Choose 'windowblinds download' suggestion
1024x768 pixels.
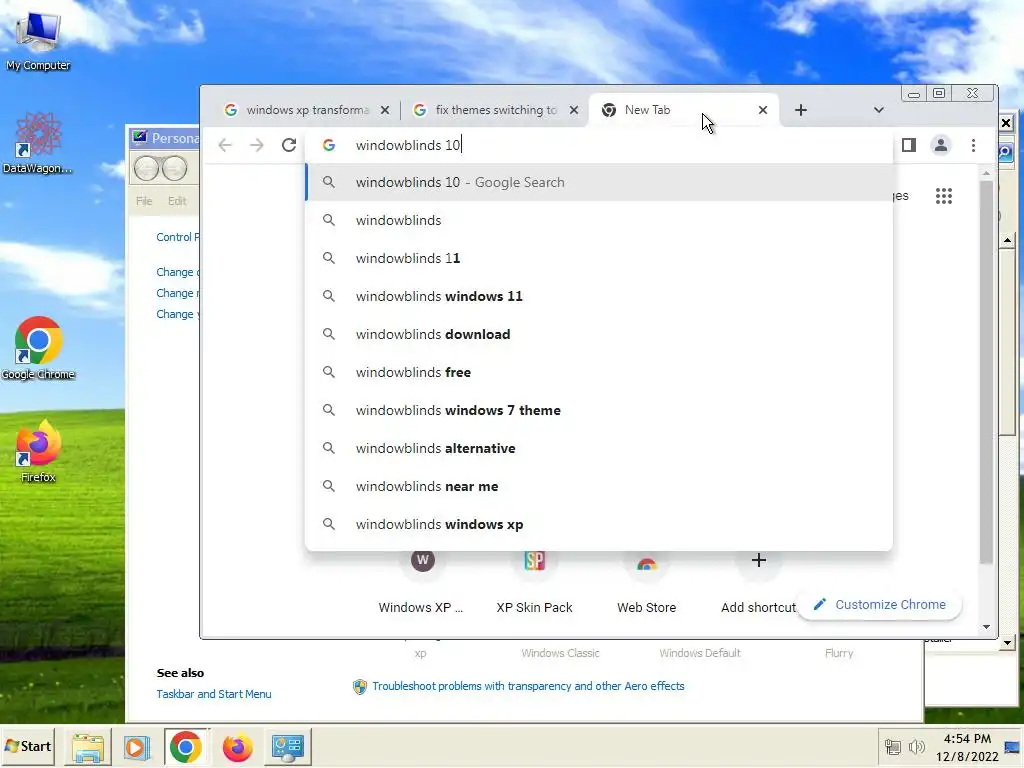599,334
